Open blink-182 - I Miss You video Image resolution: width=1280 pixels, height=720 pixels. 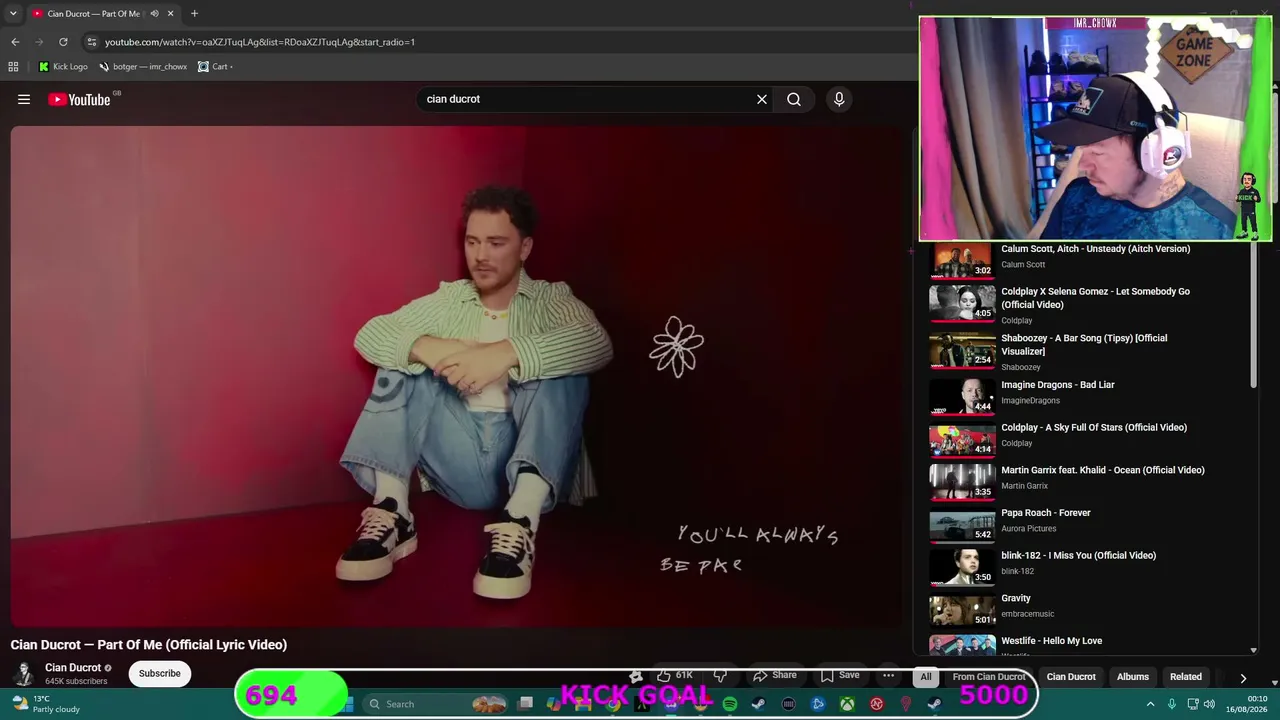pyautogui.click(x=1078, y=556)
